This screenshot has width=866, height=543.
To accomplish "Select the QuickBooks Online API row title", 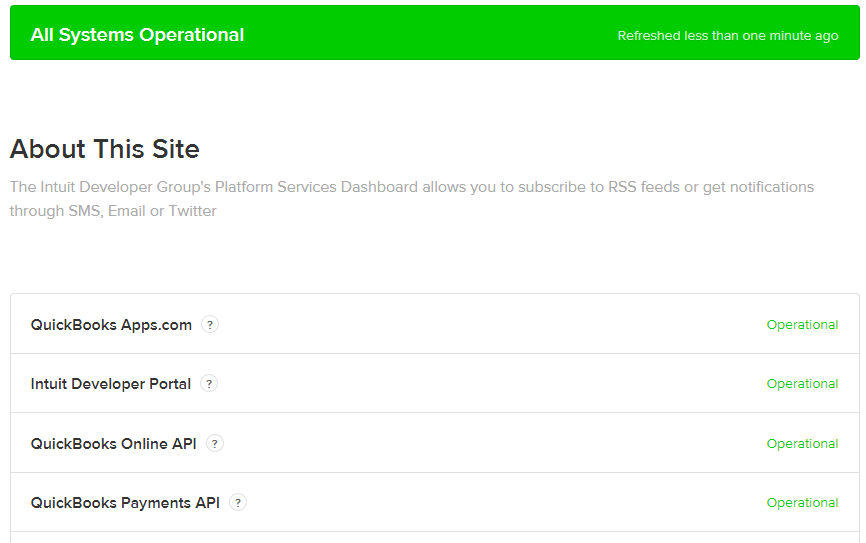I will point(113,444).
